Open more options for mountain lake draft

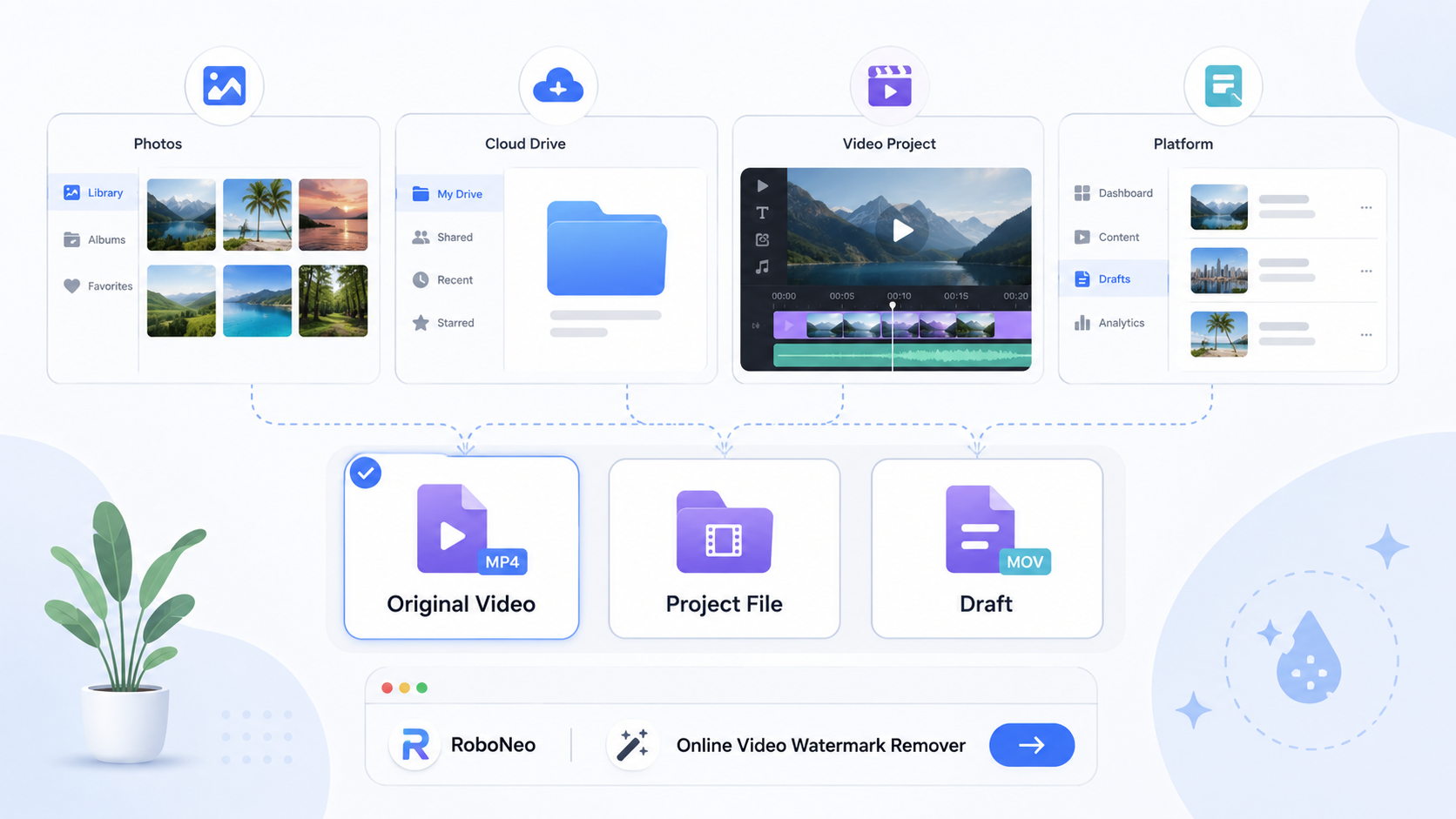click(1366, 207)
